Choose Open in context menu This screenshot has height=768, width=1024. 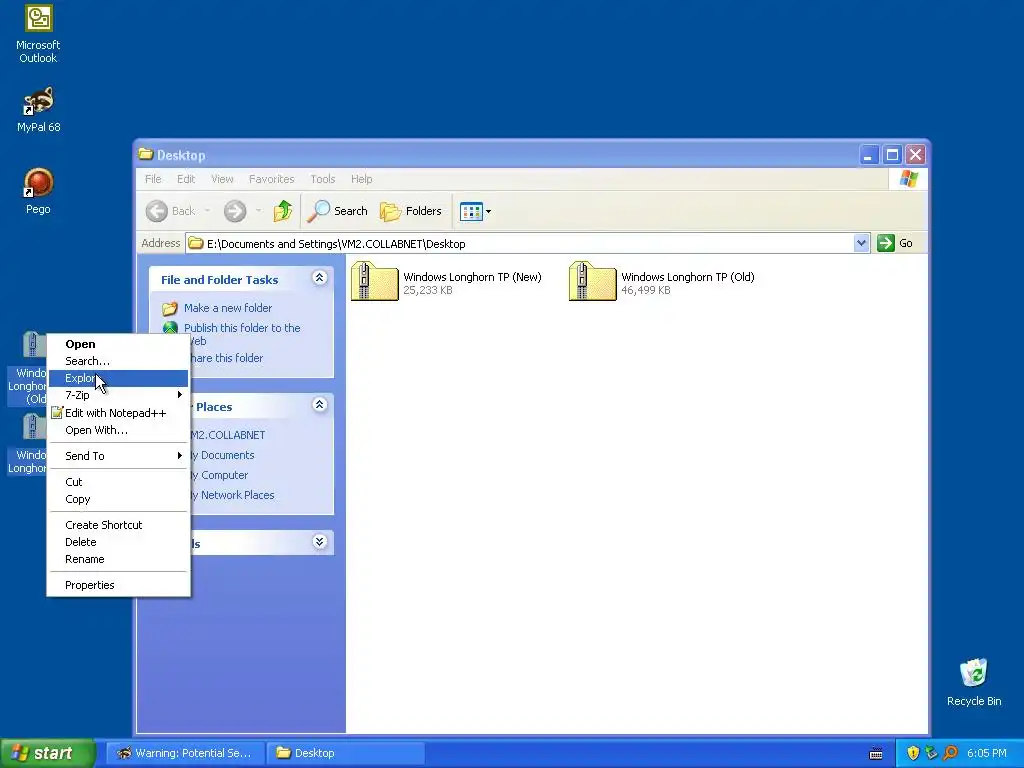(118, 344)
